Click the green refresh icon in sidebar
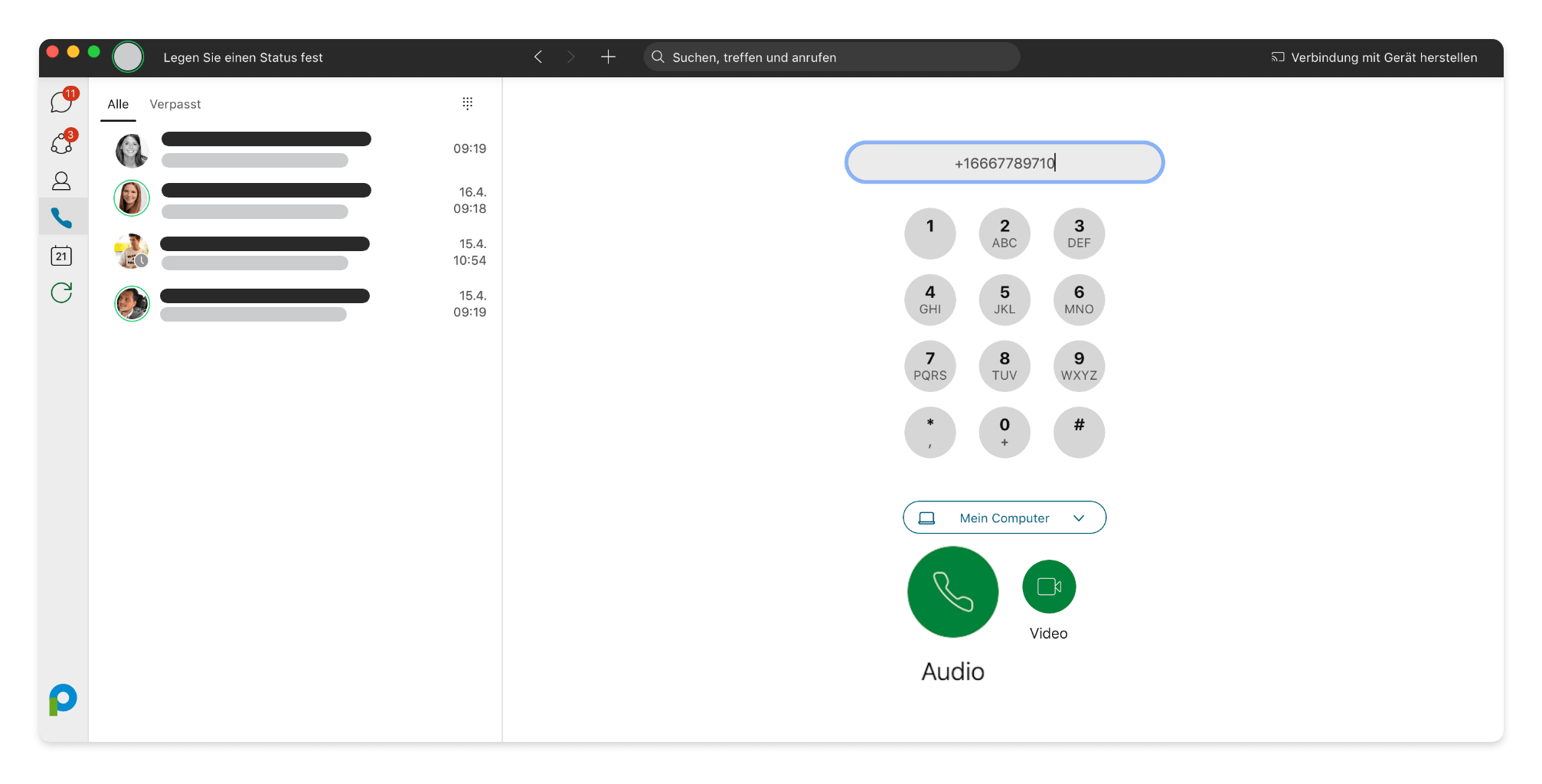 [61, 292]
